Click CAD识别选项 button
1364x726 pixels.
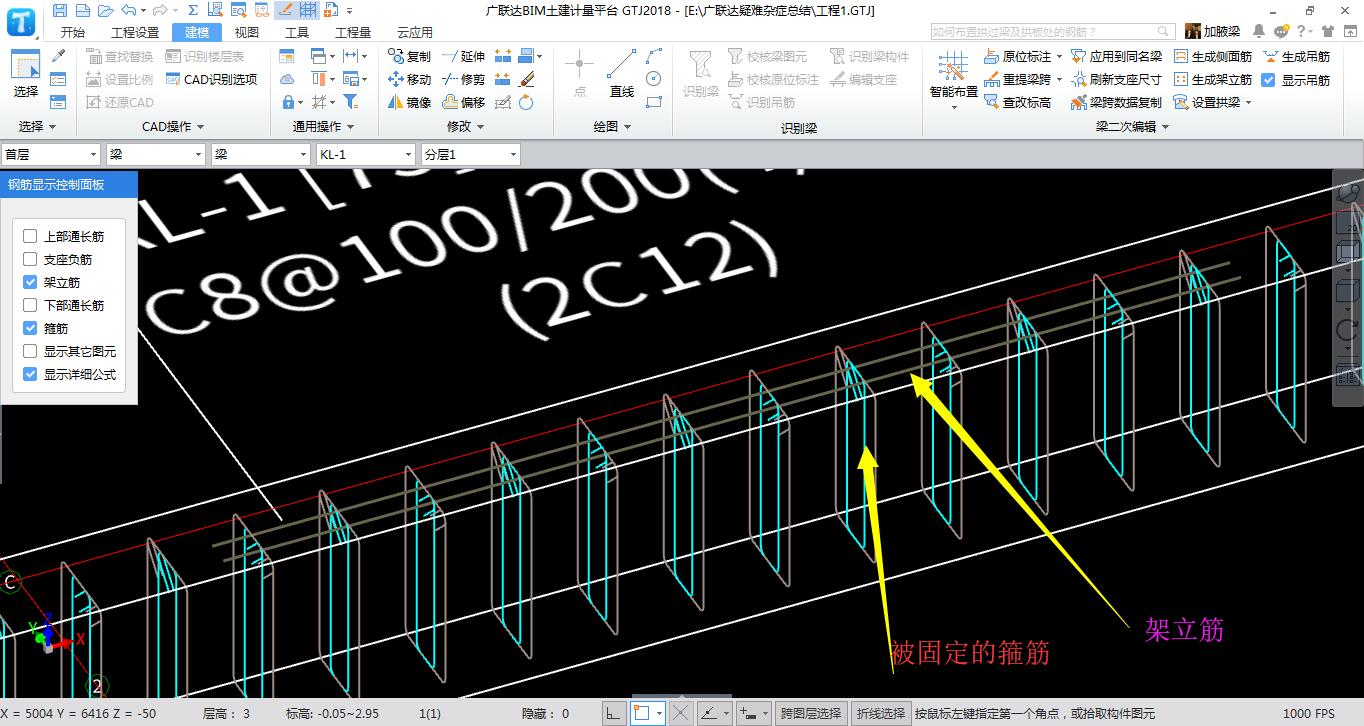211,79
